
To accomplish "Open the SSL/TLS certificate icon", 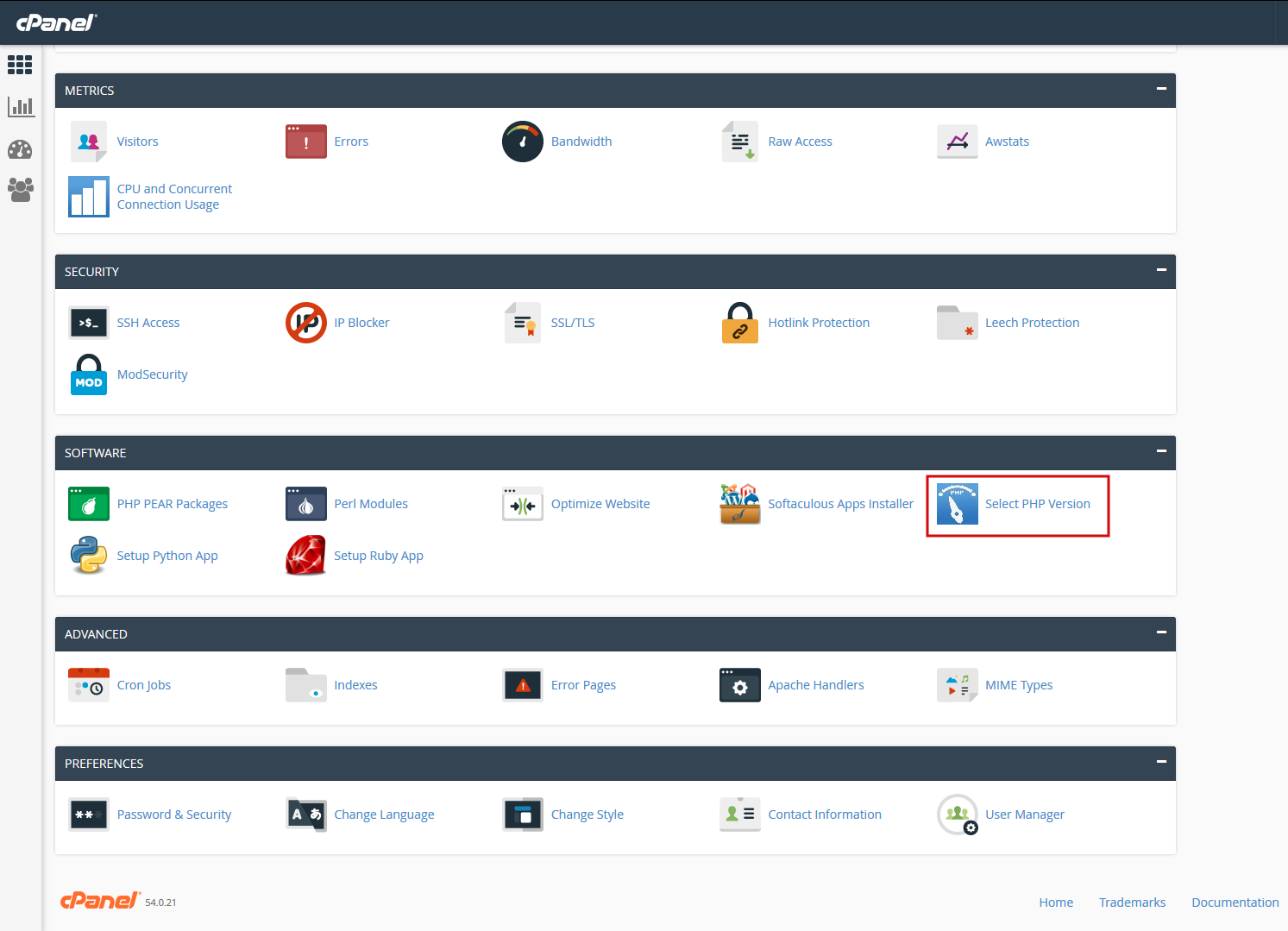I will (523, 323).
